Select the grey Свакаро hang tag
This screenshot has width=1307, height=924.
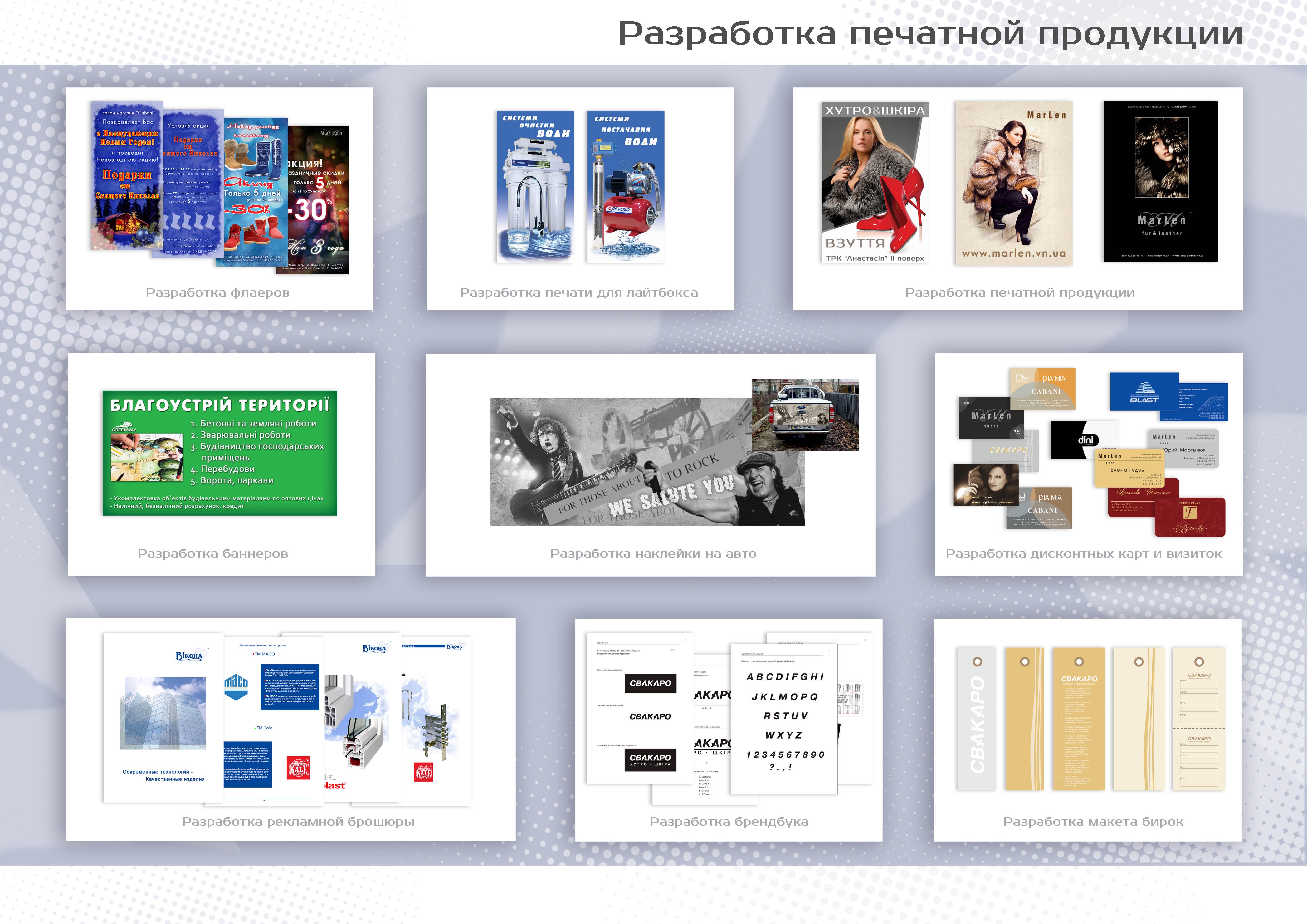977,719
